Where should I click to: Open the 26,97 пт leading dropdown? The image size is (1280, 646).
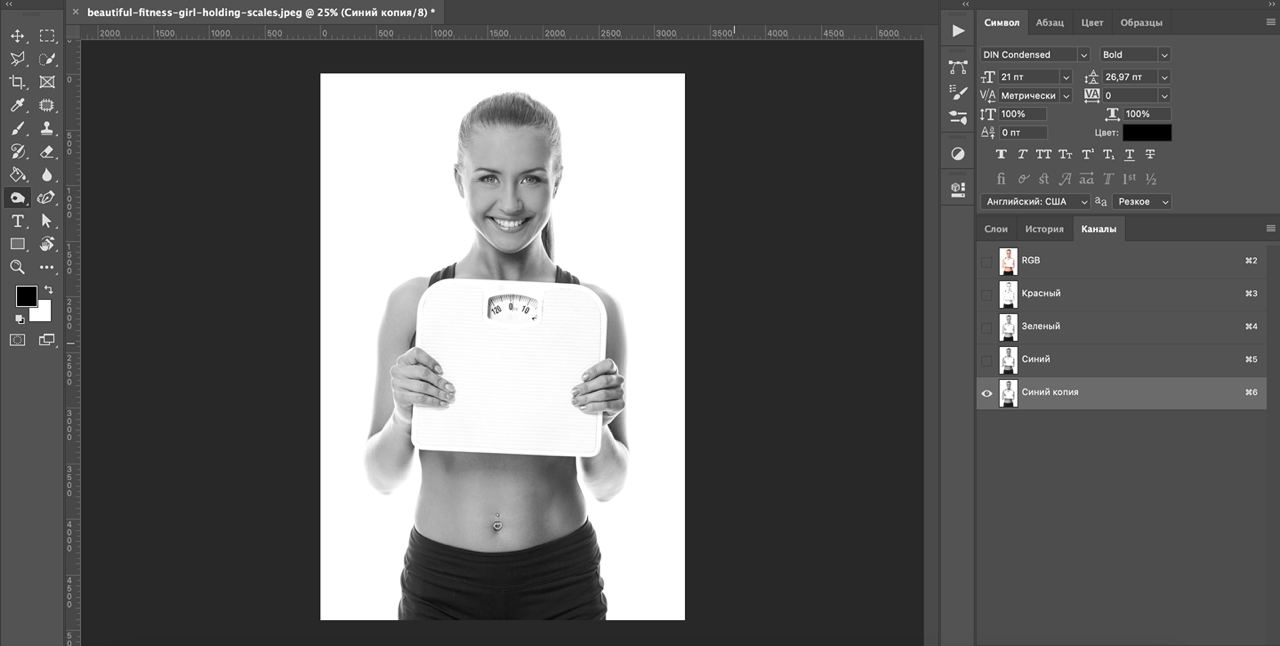(x=1164, y=77)
